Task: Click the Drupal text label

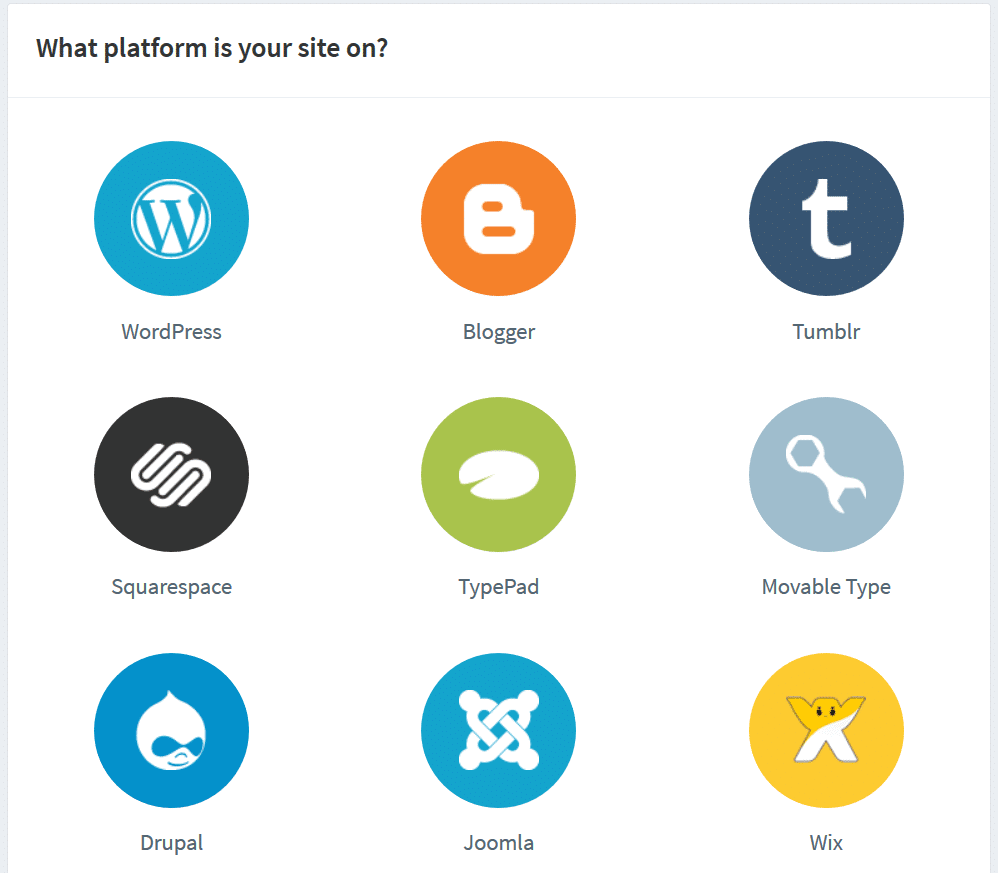Action: 171,843
